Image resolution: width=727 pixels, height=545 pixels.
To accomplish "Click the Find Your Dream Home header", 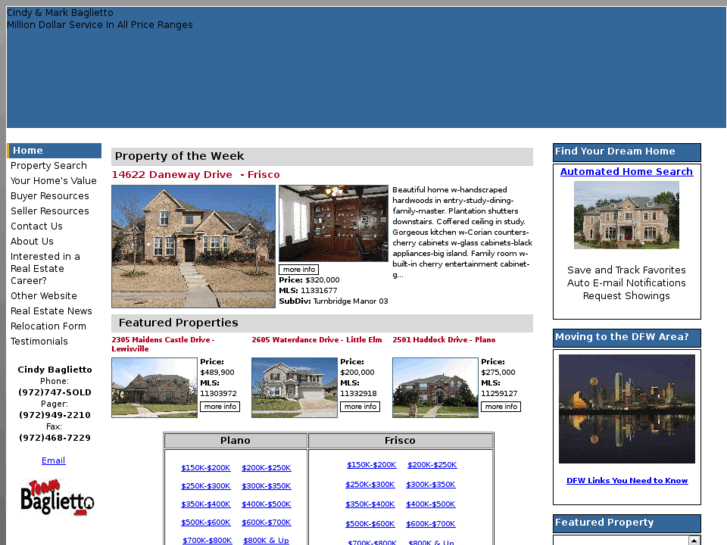I will pyautogui.click(x=627, y=152).
